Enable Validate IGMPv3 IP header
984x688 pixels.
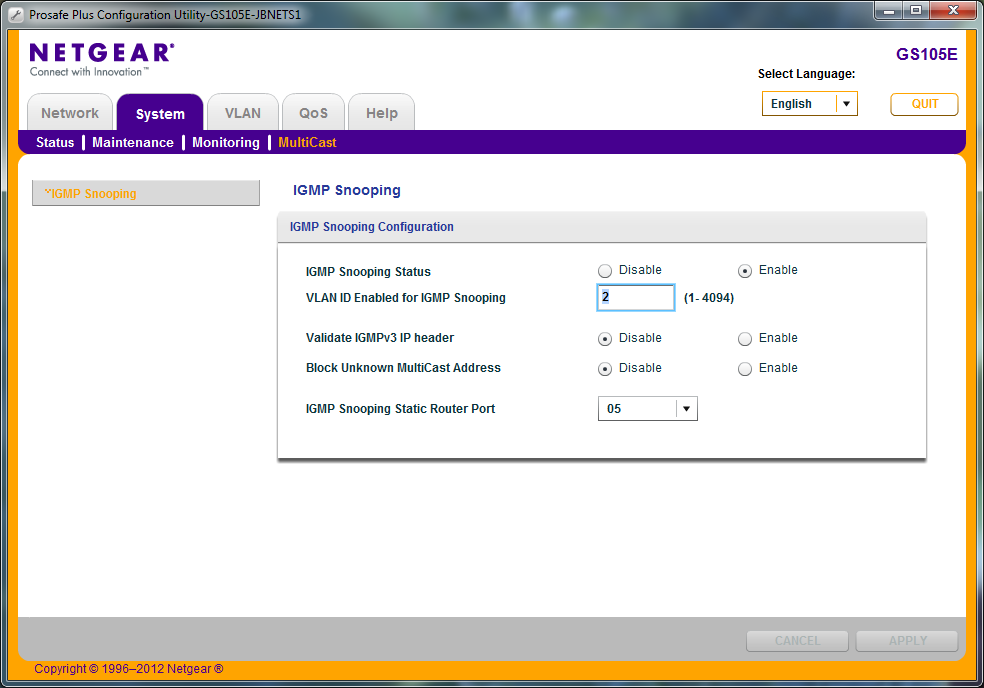tap(745, 338)
